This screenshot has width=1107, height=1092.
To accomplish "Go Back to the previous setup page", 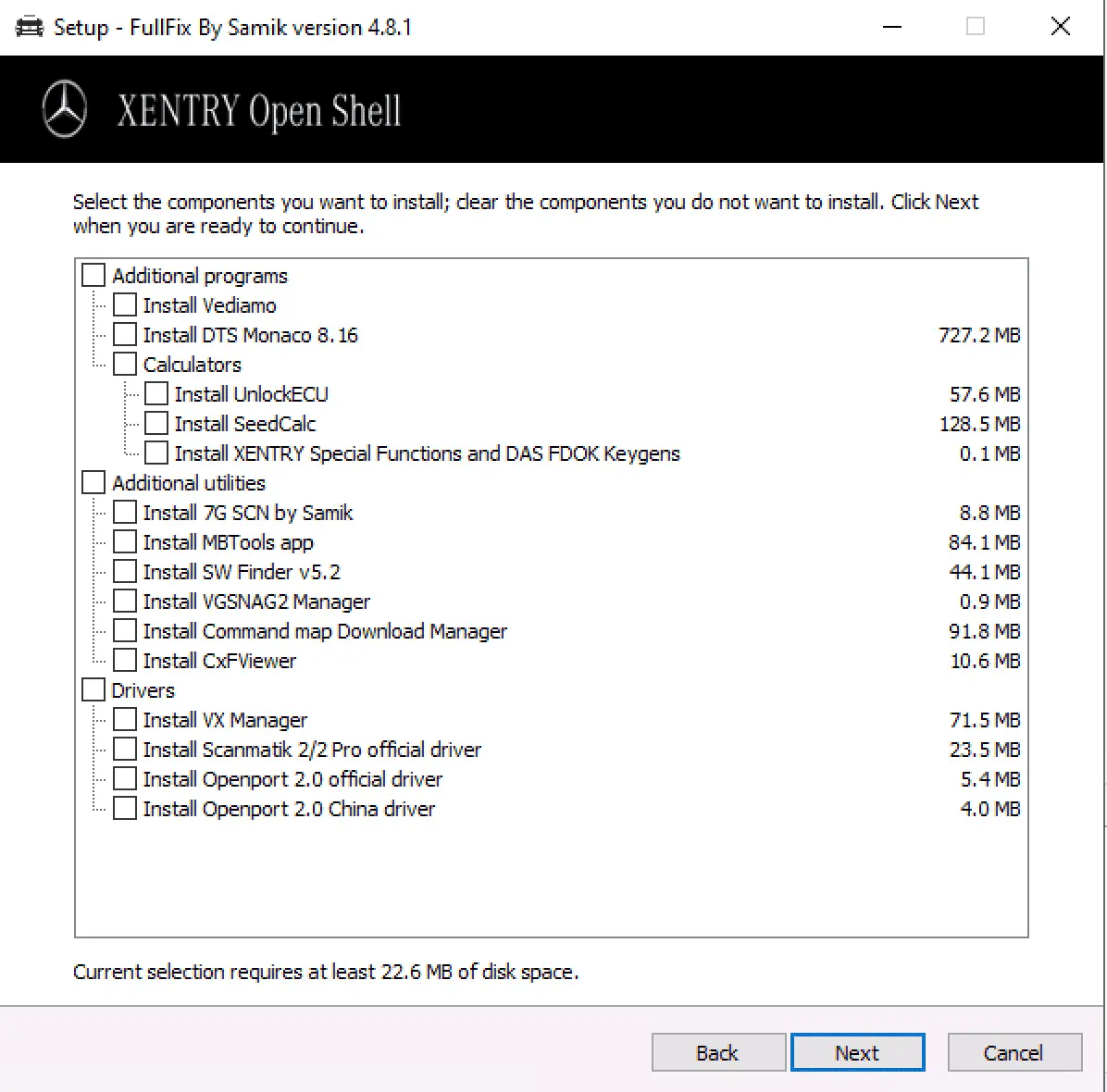I will 718,1053.
